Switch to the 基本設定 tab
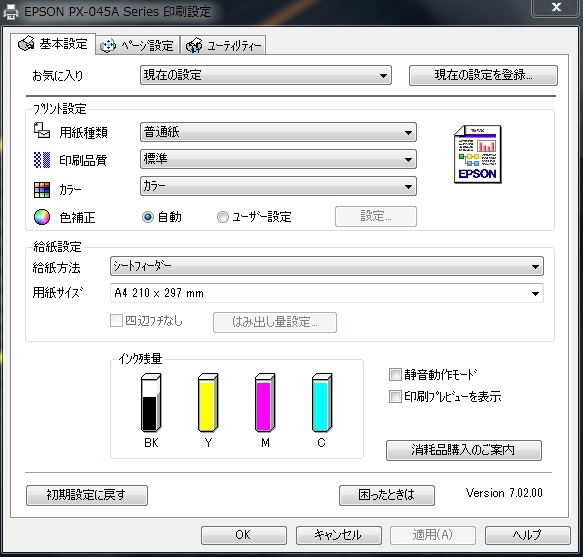This screenshot has width=583, height=557. (x=53, y=44)
